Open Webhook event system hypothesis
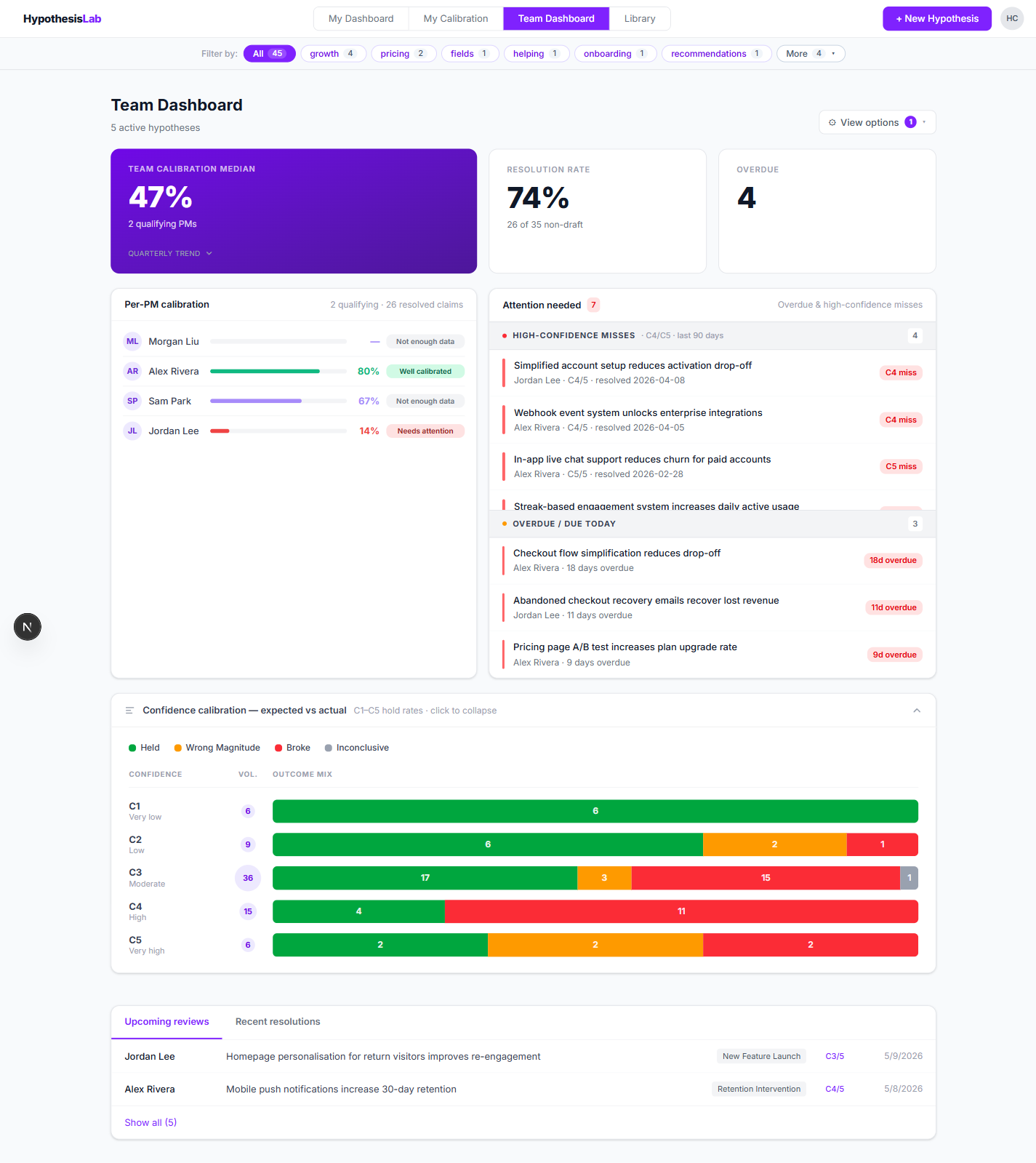The image size is (1036, 1163). pos(712,420)
